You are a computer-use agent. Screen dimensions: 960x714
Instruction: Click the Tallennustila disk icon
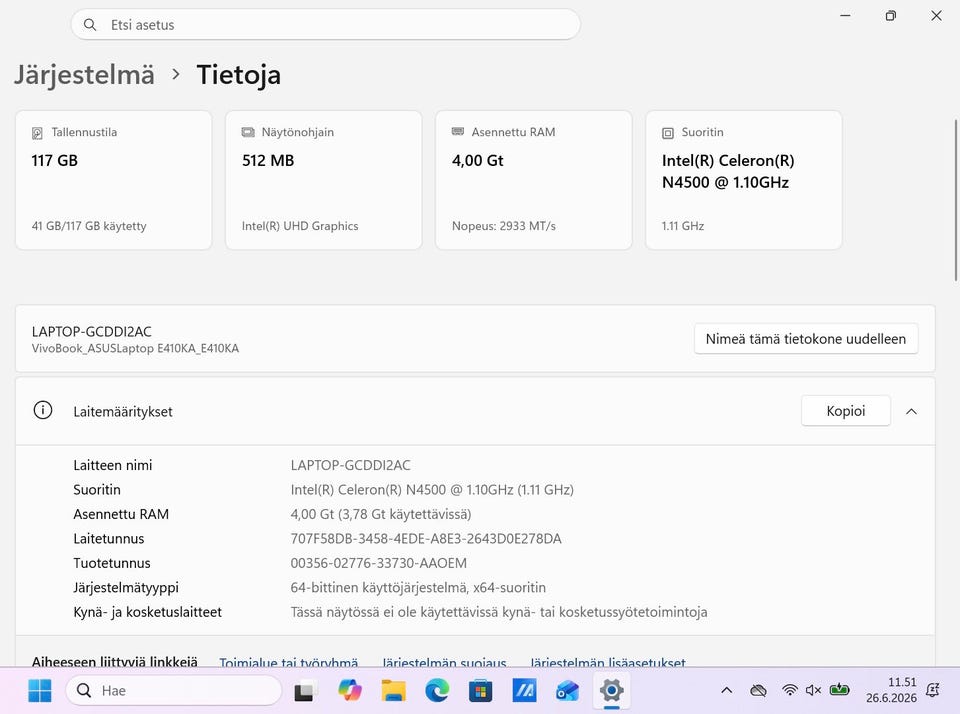click(x=37, y=133)
